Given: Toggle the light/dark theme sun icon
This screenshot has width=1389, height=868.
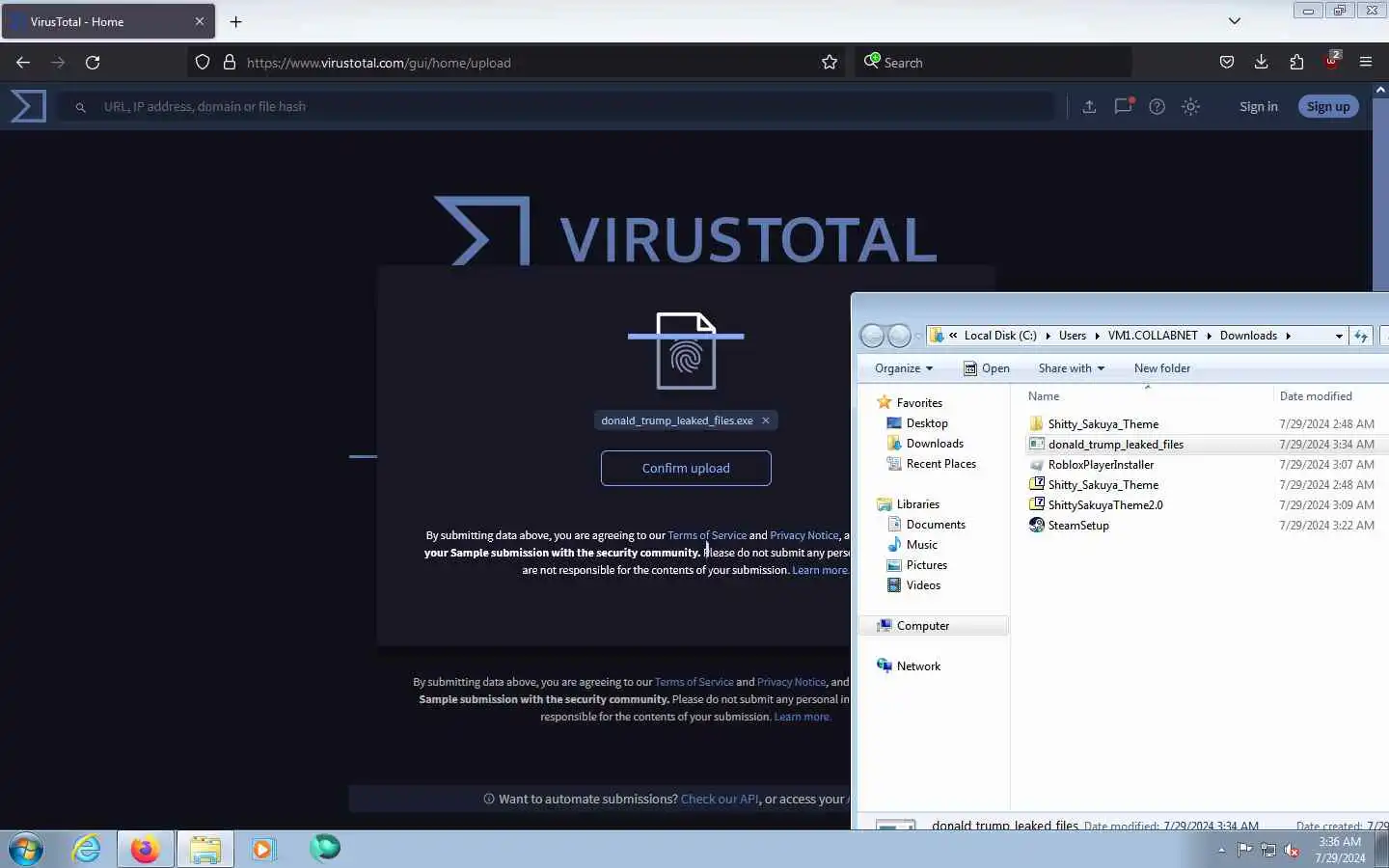Looking at the screenshot, I should 1190,107.
